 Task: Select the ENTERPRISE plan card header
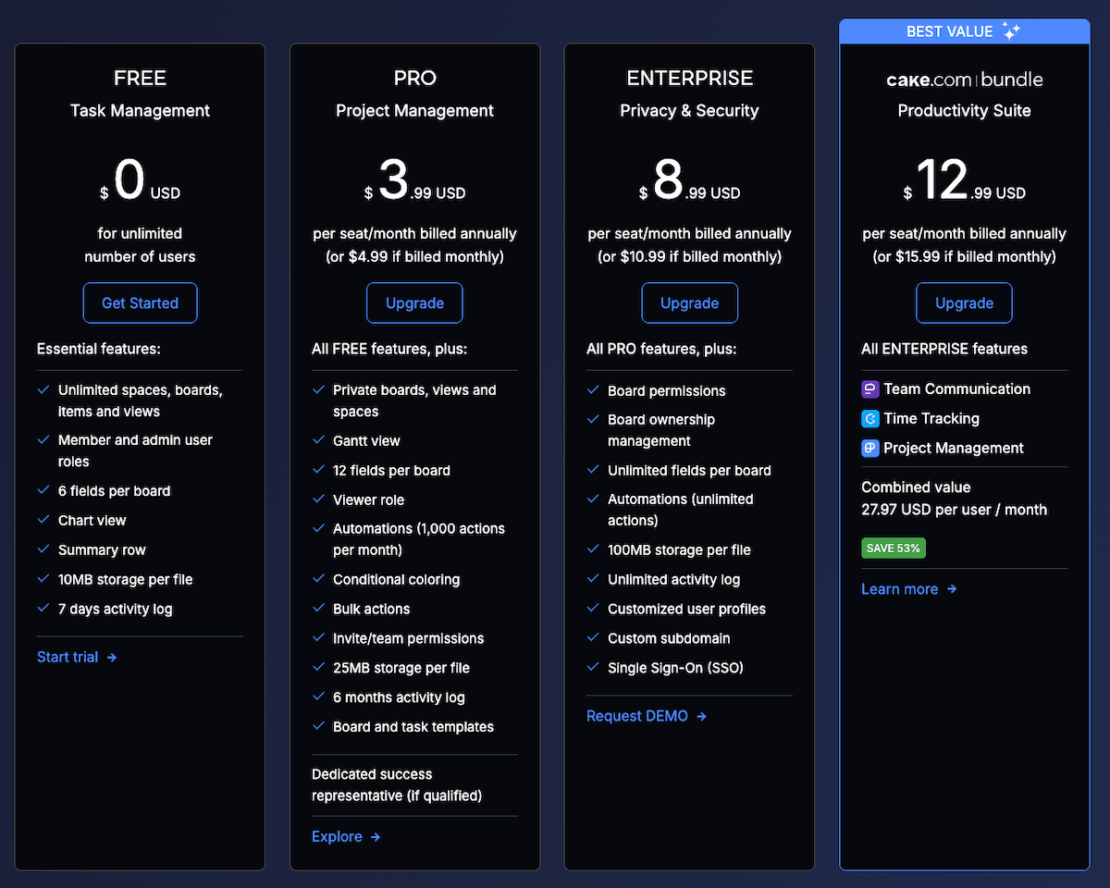[x=689, y=78]
